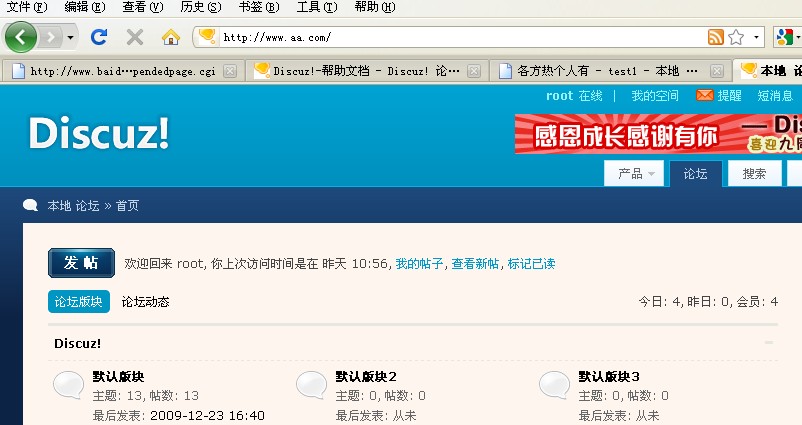This screenshot has width=802, height=425.
Task: Click the grey Forward arrow button
Action: [51, 37]
